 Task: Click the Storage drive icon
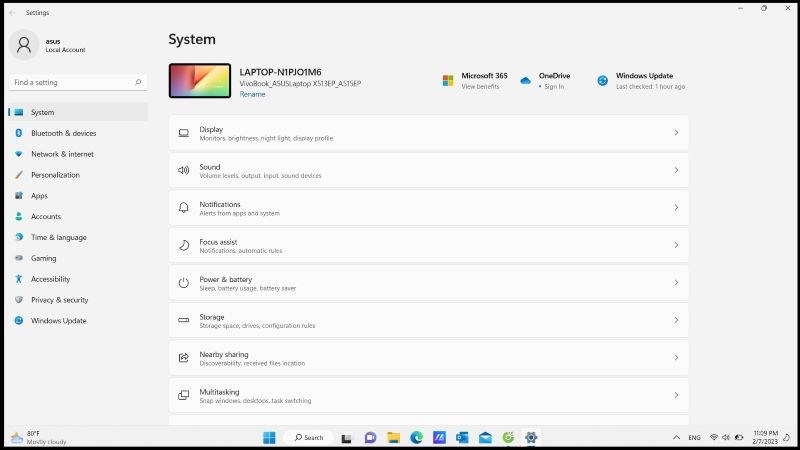184,320
